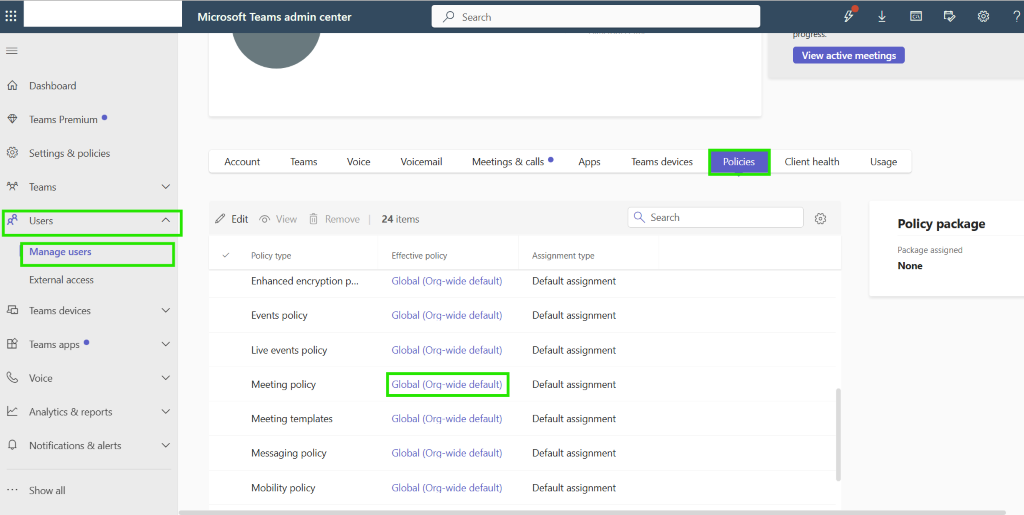Open Enhanced encryption policy Global default link
The height and width of the screenshot is (515, 1024).
click(447, 281)
